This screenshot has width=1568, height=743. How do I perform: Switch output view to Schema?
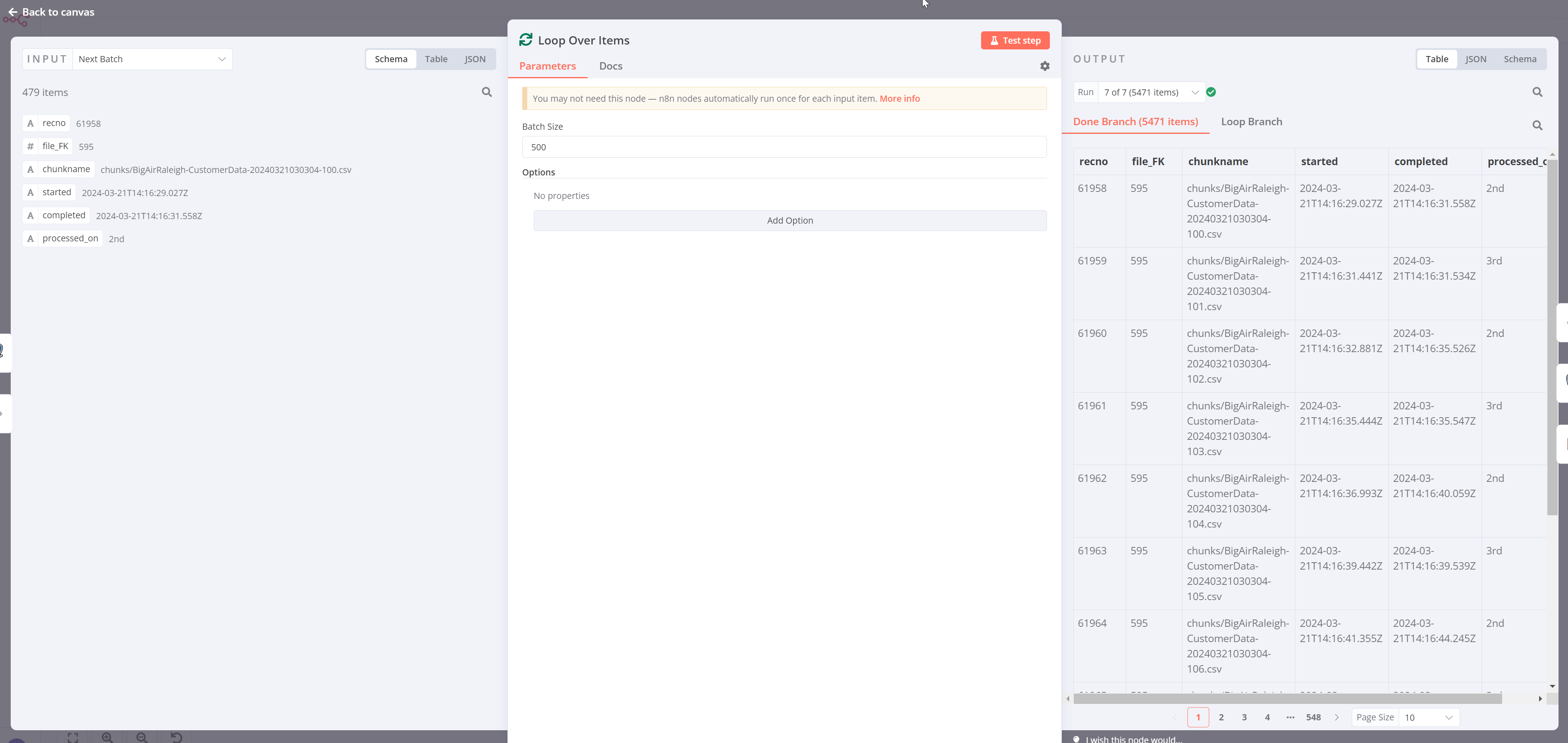pyautogui.click(x=1520, y=59)
